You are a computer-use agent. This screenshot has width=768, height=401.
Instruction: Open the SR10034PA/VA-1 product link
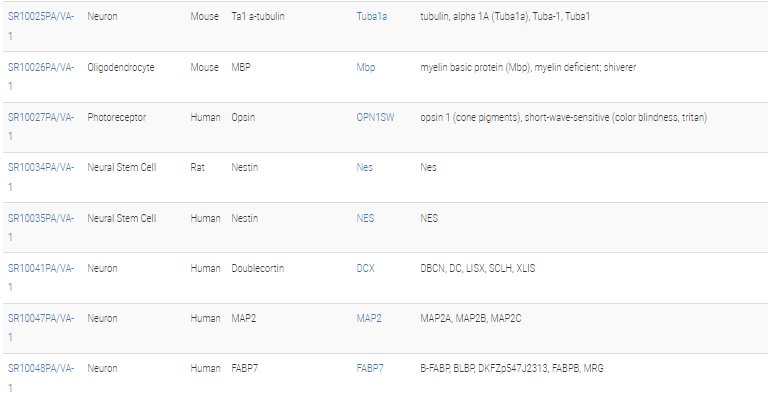click(41, 177)
